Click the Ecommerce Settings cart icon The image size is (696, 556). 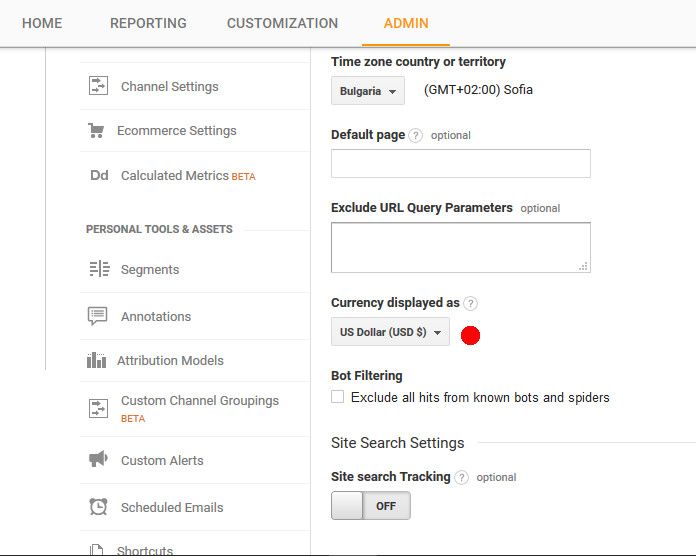pyautogui.click(x=96, y=130)
